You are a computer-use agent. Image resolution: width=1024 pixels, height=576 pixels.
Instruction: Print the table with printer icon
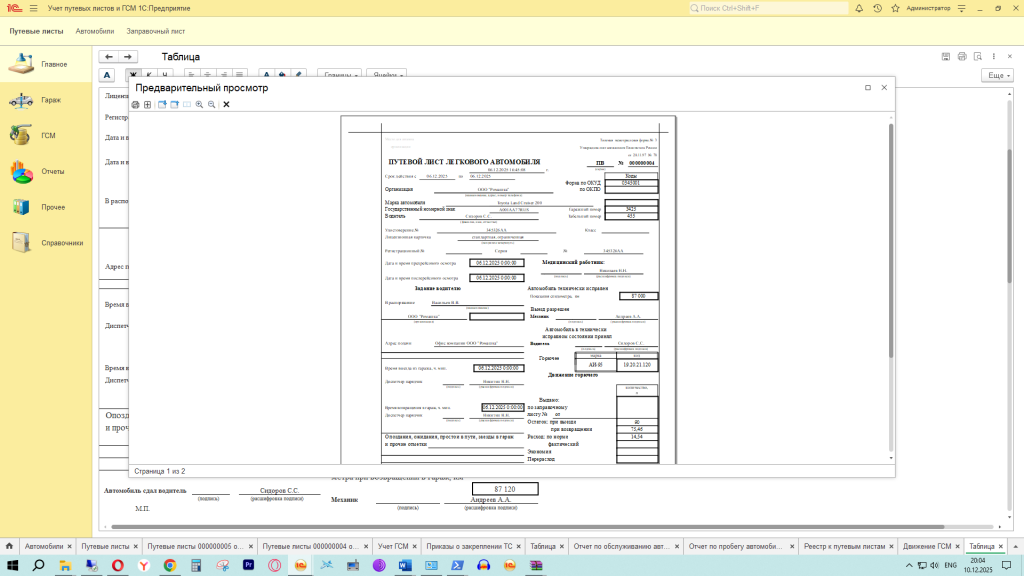[962, 57]
